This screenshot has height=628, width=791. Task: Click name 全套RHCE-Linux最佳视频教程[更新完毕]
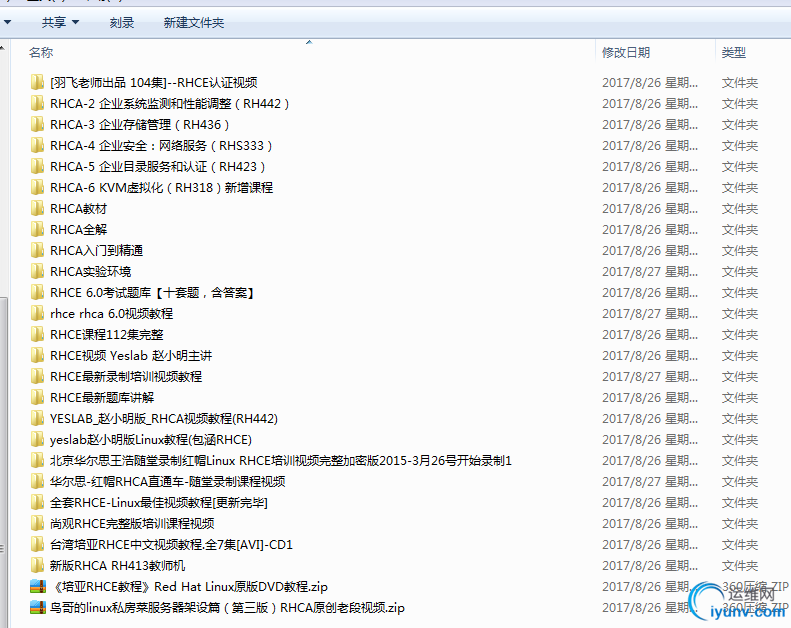click(x=159, y=503)
